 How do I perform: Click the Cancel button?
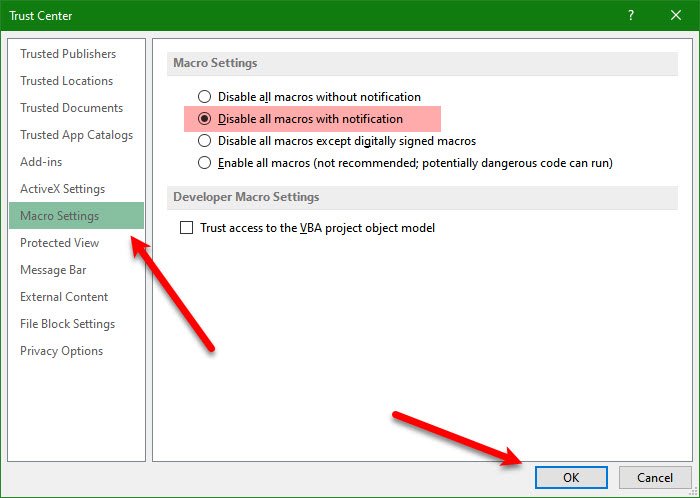click(655, 477)
